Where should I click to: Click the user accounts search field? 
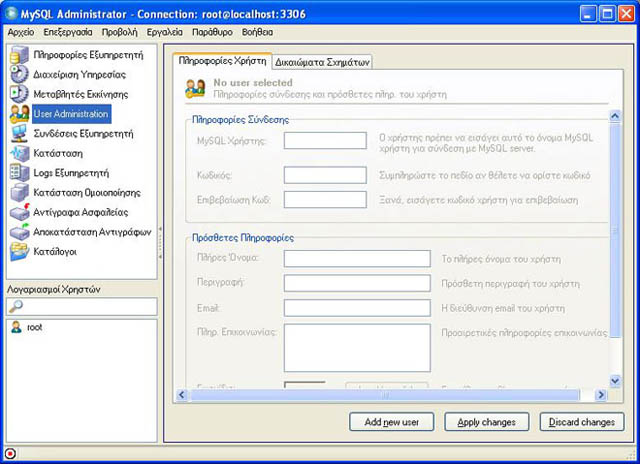[x=82, y=306]
